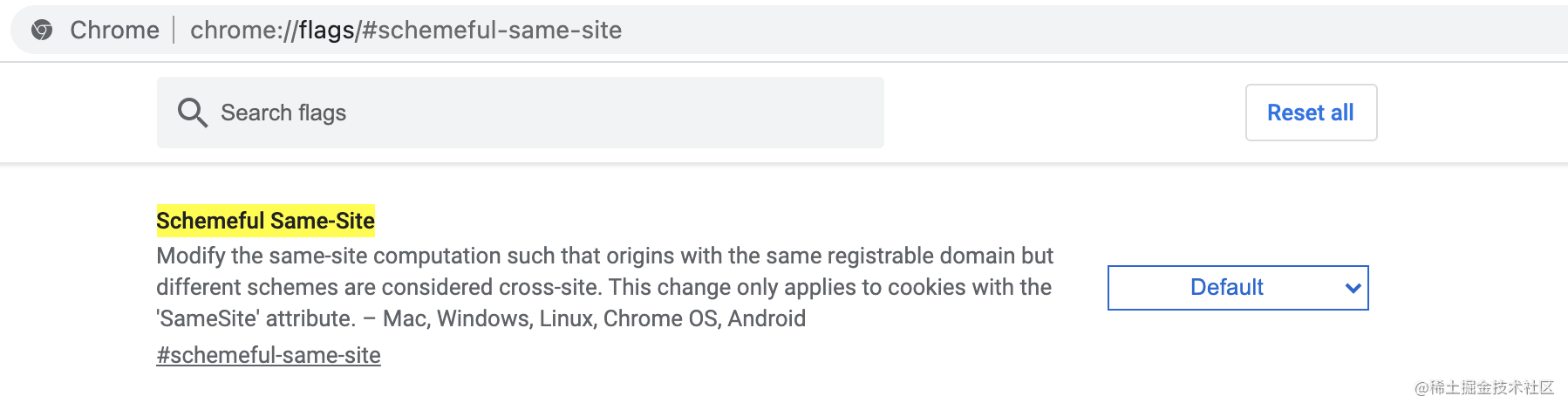
Task: Click the flag description starting 'Modify the same-site'
Action: 604,256
